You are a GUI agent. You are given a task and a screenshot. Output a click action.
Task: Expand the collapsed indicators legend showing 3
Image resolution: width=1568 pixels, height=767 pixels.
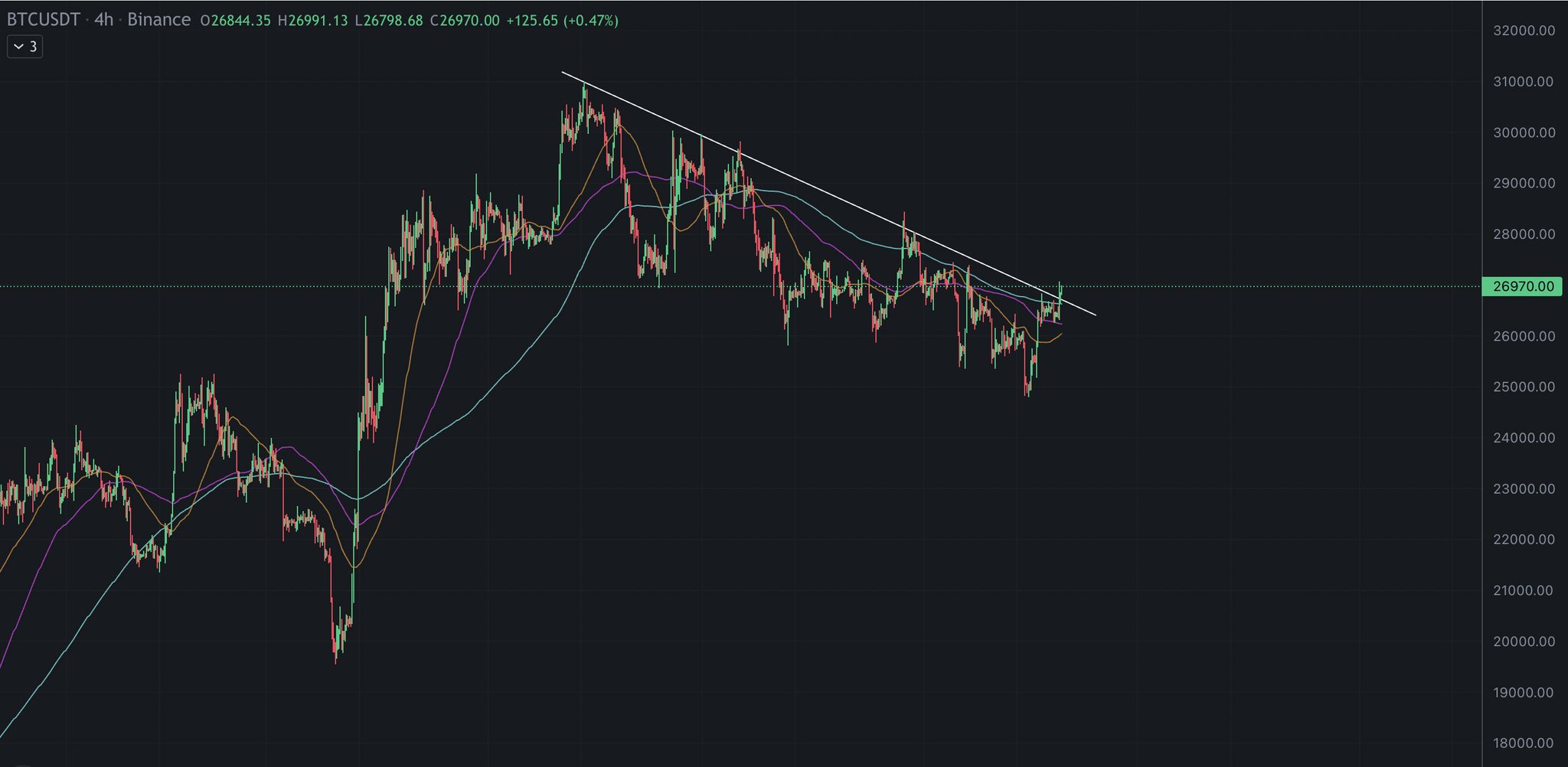pos(24,47)
